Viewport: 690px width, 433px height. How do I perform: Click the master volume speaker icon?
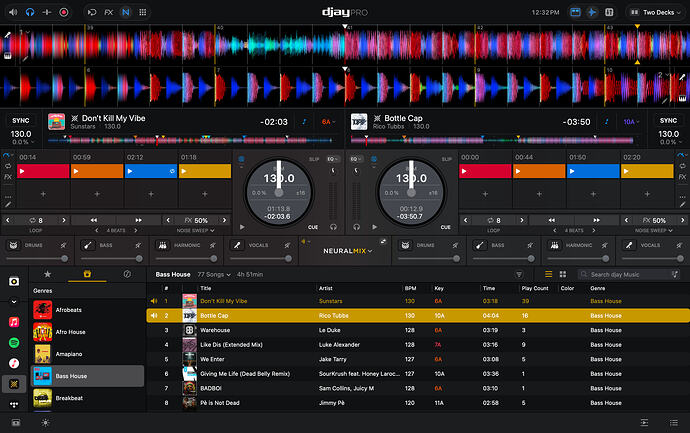[x=13, y=12]
